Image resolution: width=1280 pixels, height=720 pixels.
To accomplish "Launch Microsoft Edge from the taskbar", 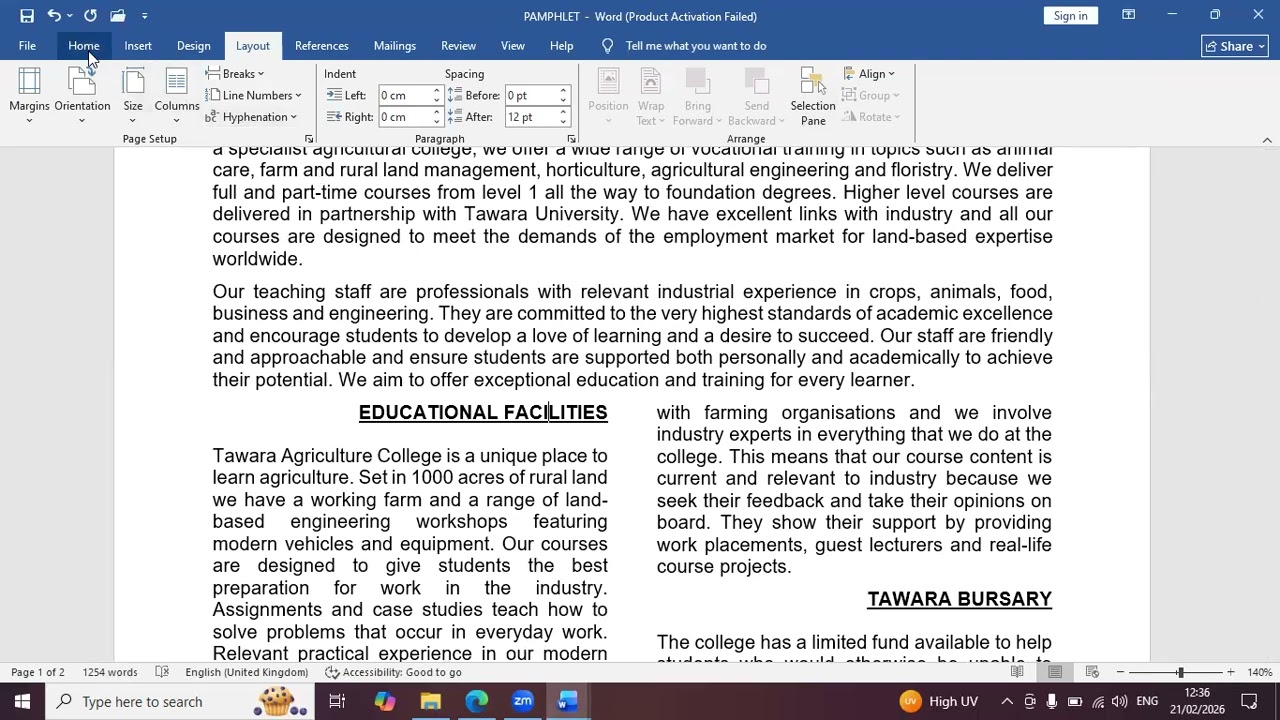I will click(477, 702).
